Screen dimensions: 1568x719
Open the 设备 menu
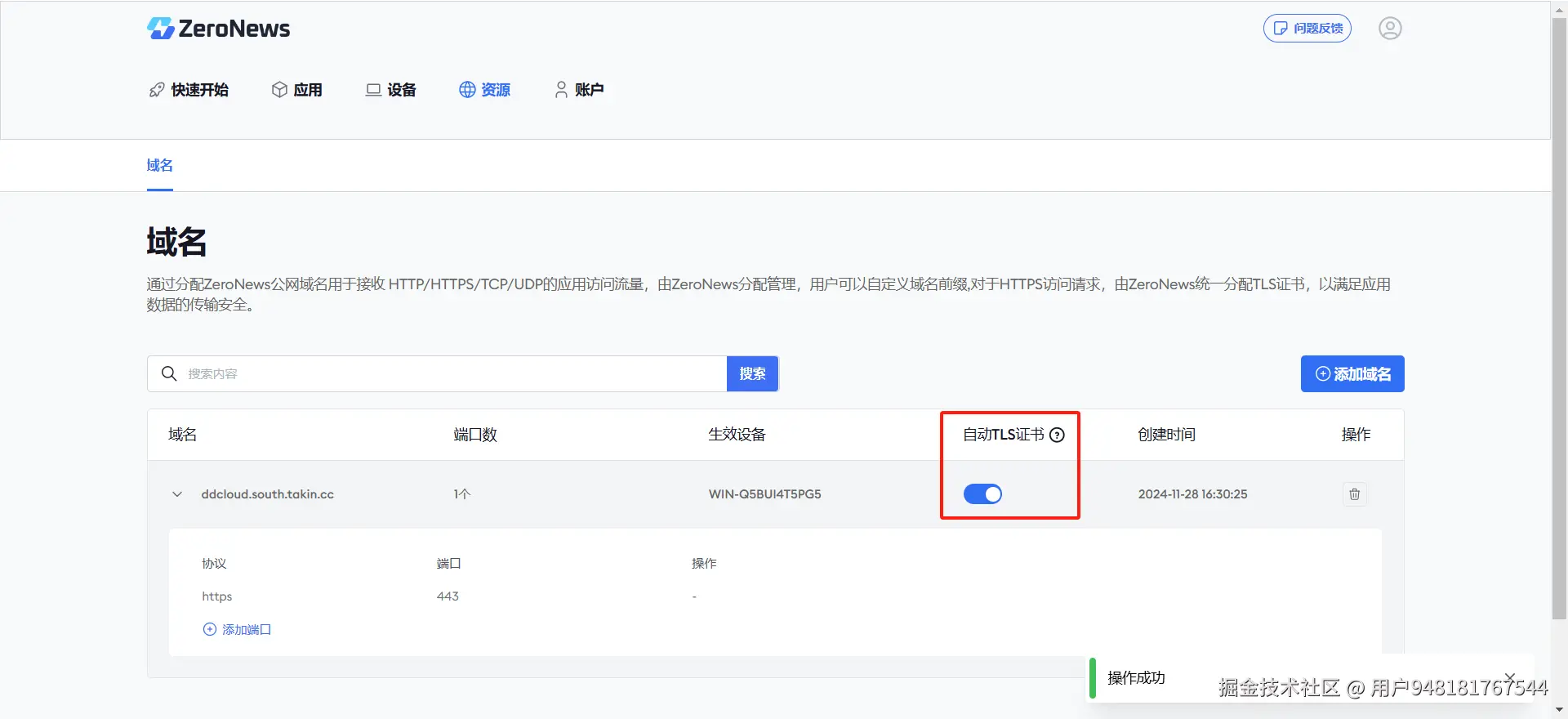[391, 90]
